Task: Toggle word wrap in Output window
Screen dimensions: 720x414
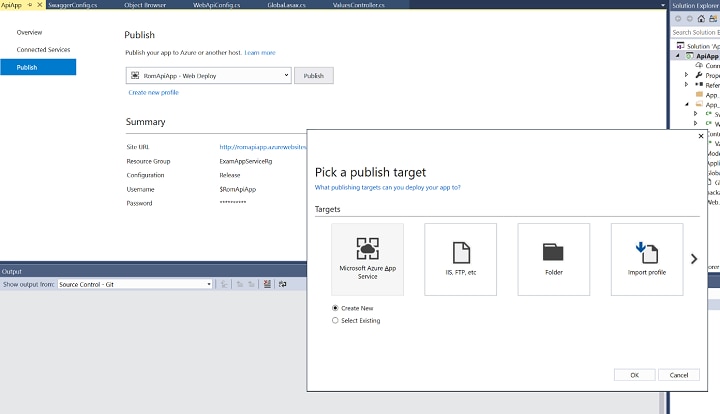Action: click(282, 284)
